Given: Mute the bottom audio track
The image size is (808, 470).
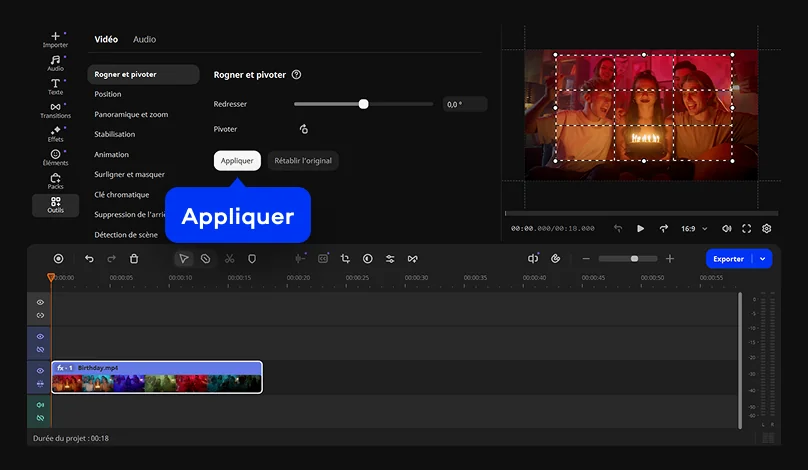Looking at the screenshot, I should coord(40,405).
